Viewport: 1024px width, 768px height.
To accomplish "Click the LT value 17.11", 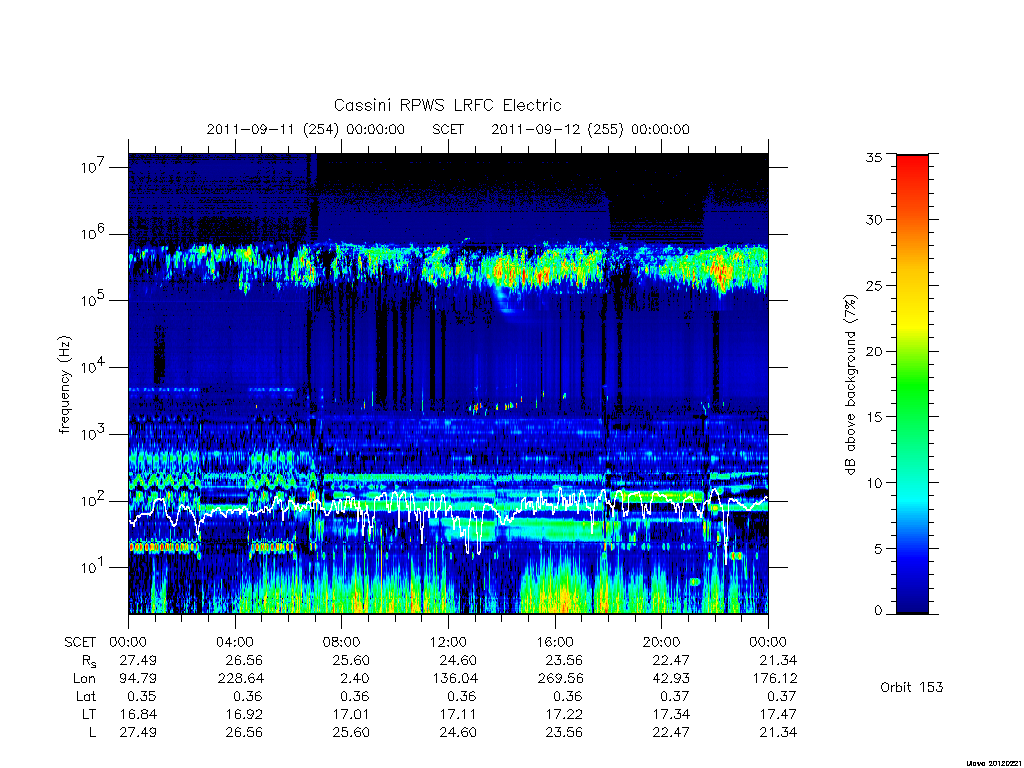I will click(458, 714).
